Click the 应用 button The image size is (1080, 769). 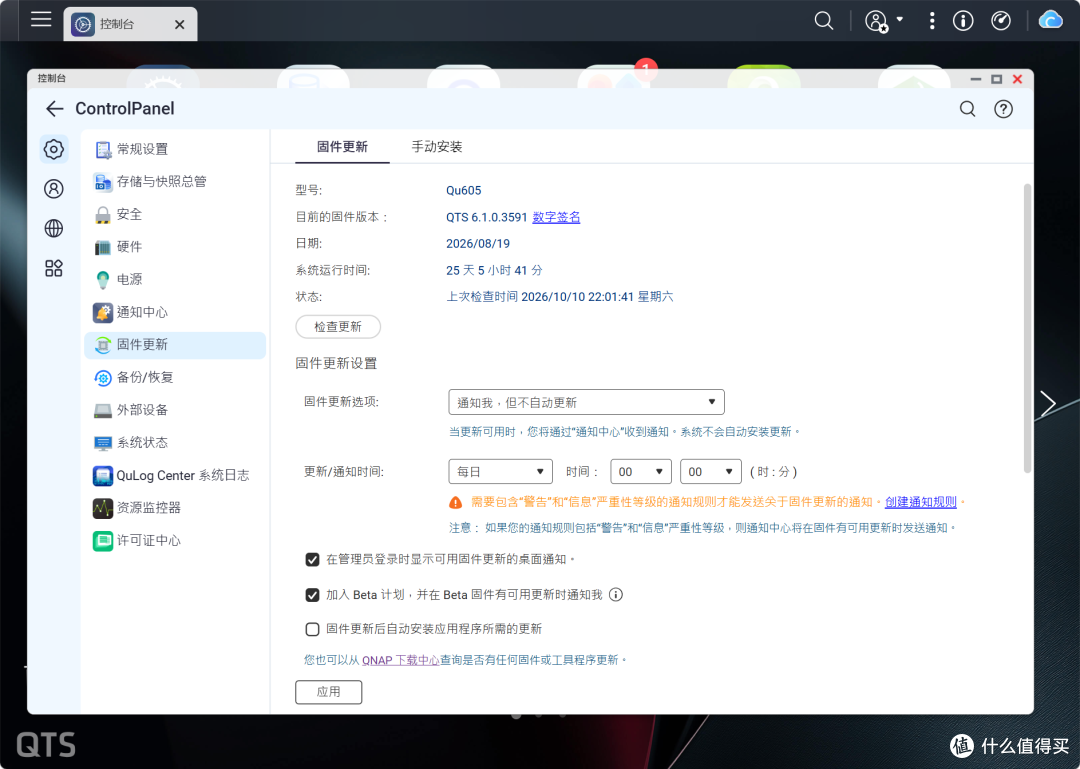[329, 692]
